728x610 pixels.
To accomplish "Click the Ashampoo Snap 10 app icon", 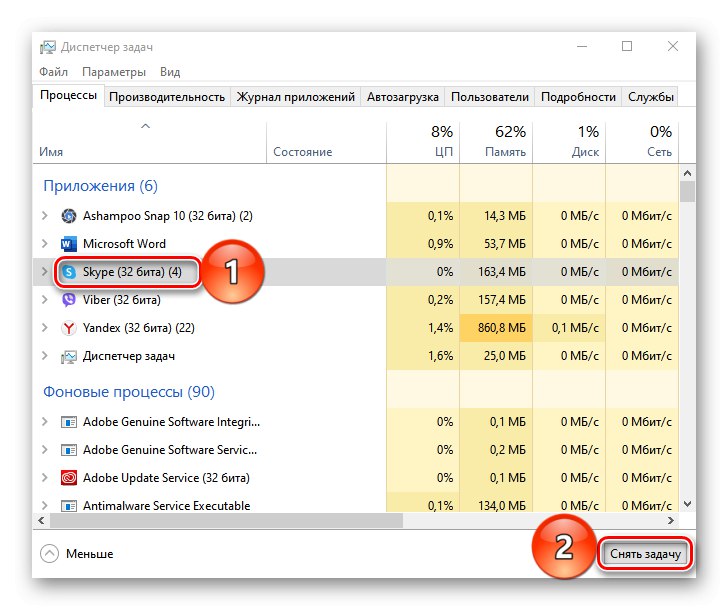I will click(69, 216).
